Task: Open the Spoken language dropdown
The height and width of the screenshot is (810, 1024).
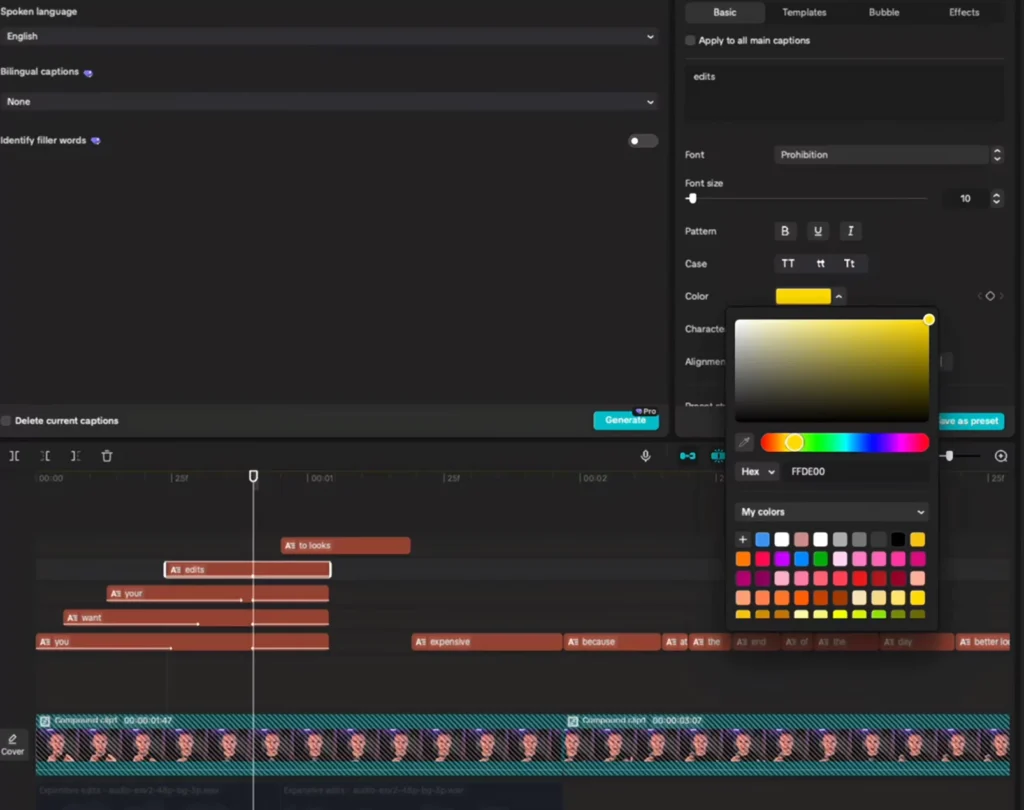Action: coord(328,36)
